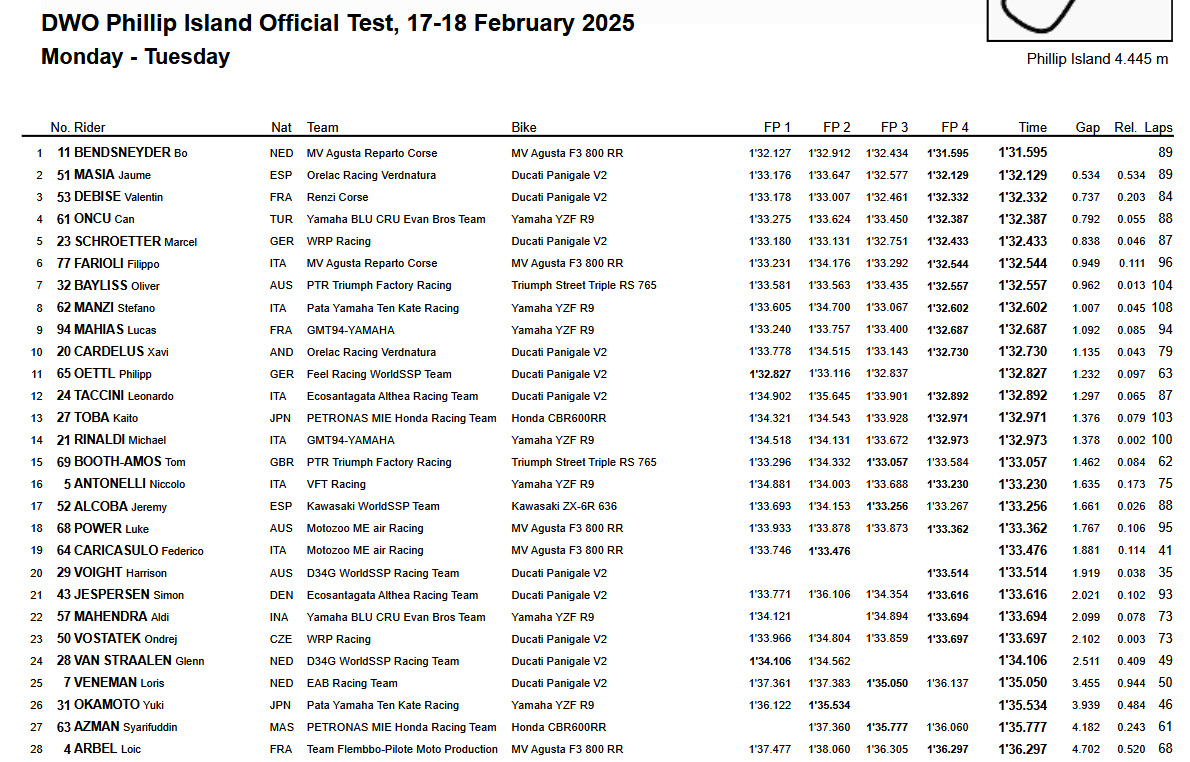This screenshot has width=1190, height=762.
Task: Select the FP 1 column header
Action: point(777,128)
